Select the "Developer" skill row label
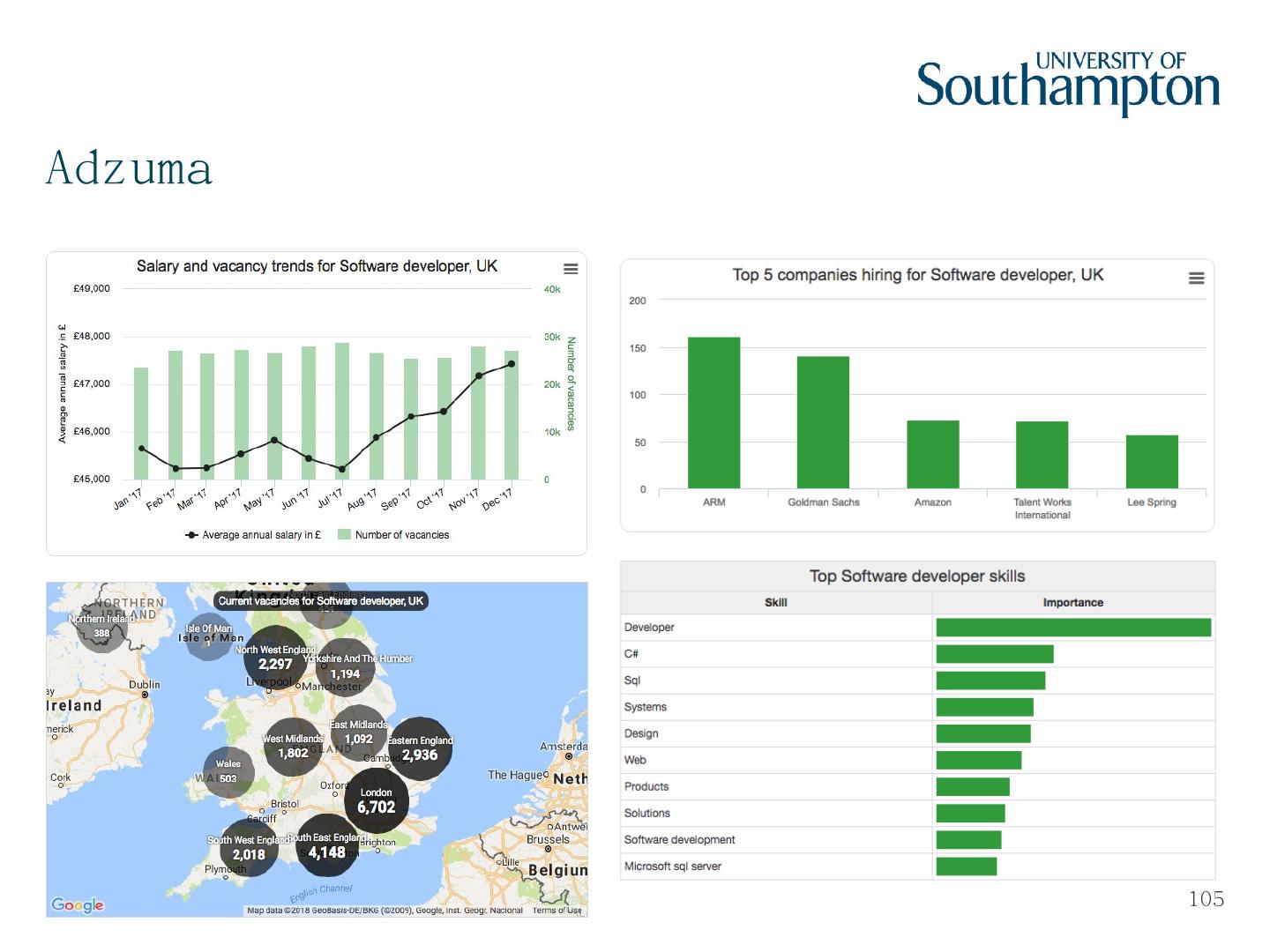 pos(649,628)
